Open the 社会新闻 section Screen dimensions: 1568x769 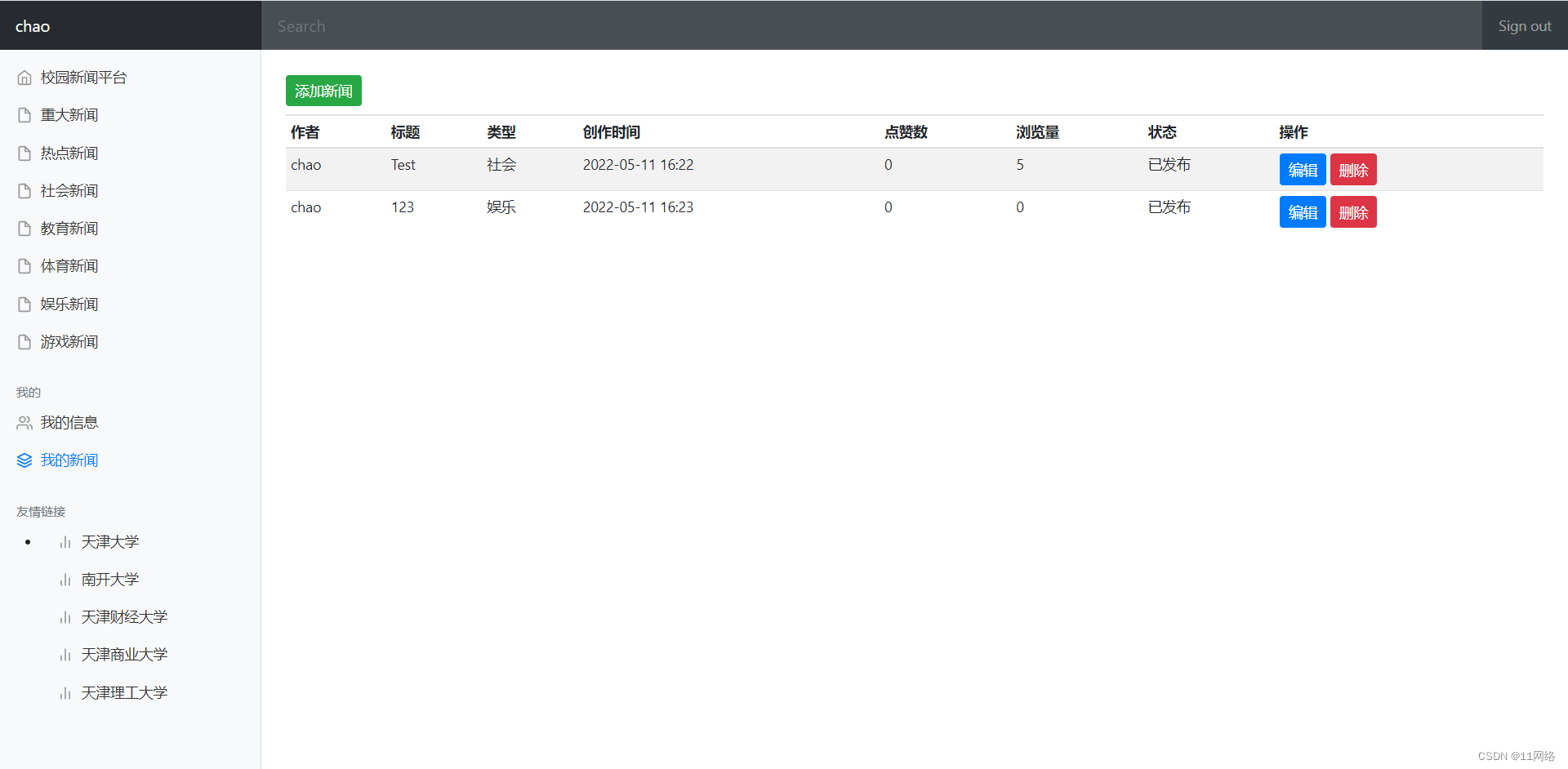pos(69,191)
